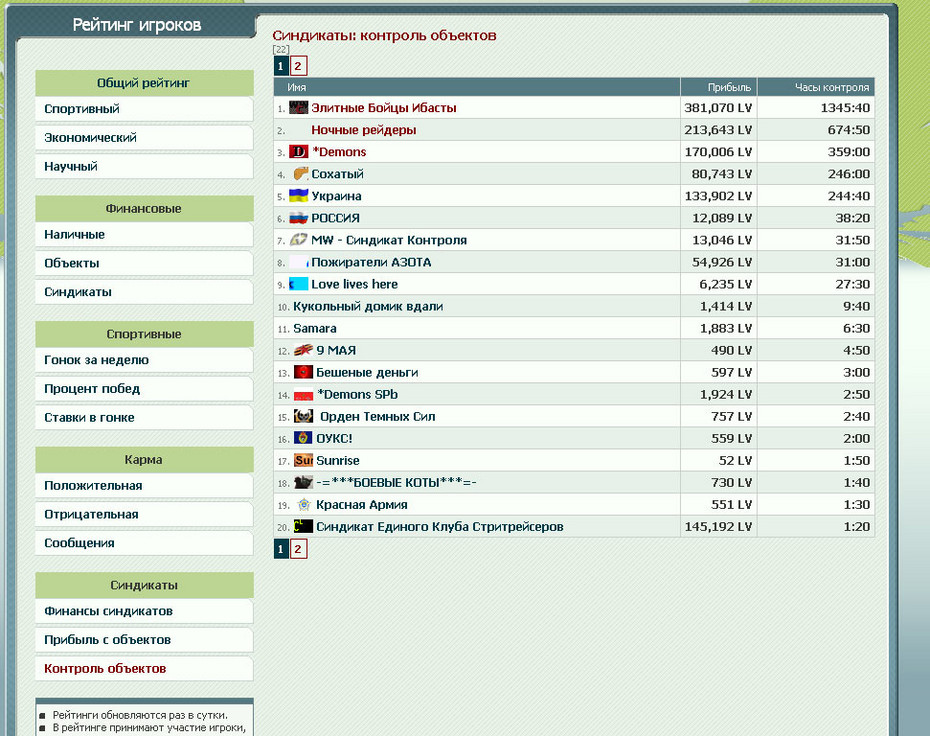Go to page 2 at top of table
Screen dimensions: 930x736
pyautogui.click(x=298, y=66)
